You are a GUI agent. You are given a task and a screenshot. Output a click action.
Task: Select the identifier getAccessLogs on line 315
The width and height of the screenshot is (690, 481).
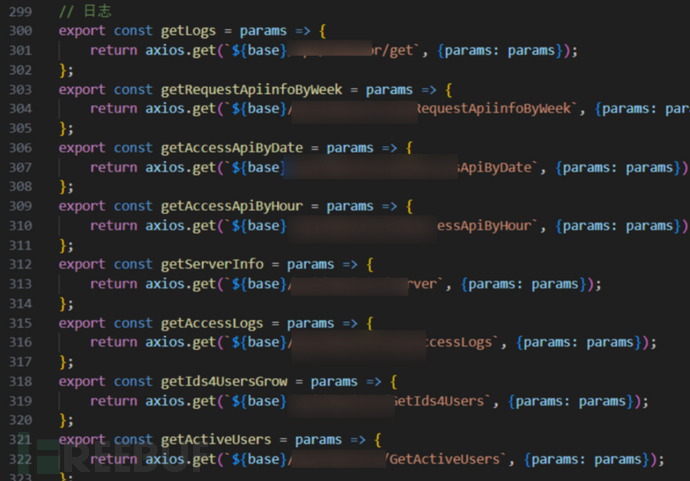point(212,324)
